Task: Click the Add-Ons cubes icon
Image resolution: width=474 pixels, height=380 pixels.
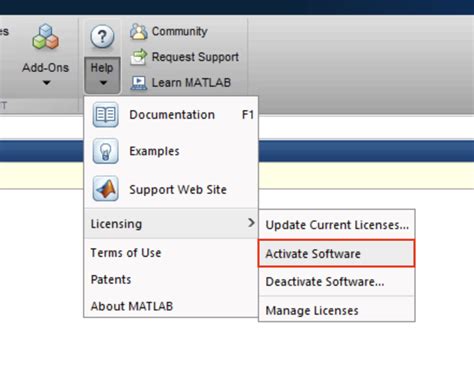Action: (x=46, y=37)
